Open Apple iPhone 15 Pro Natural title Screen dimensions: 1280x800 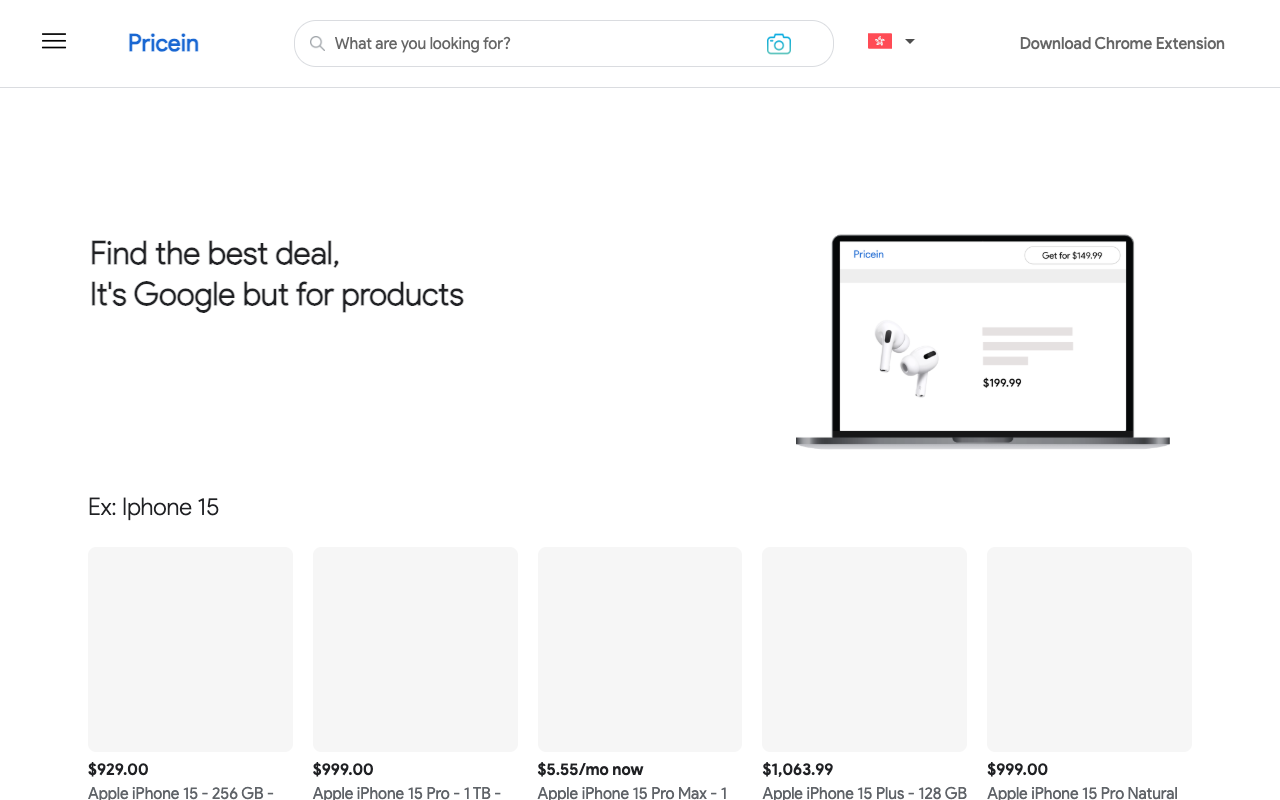pos(1082,792)
